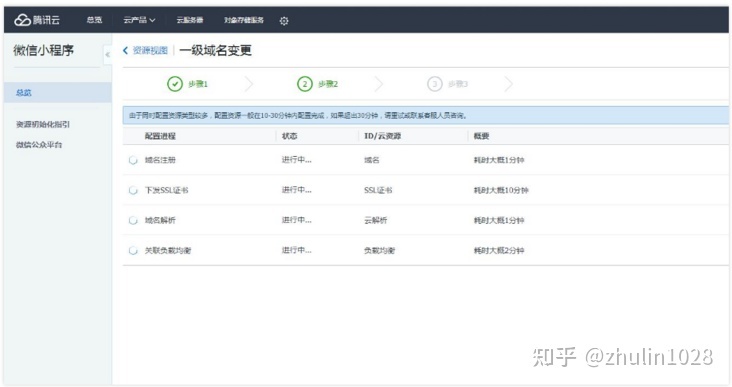Image resolution: width=732 pixels, height=387 pixels.
Task: Click the 步骤1 step label
Action: point(198,84)
